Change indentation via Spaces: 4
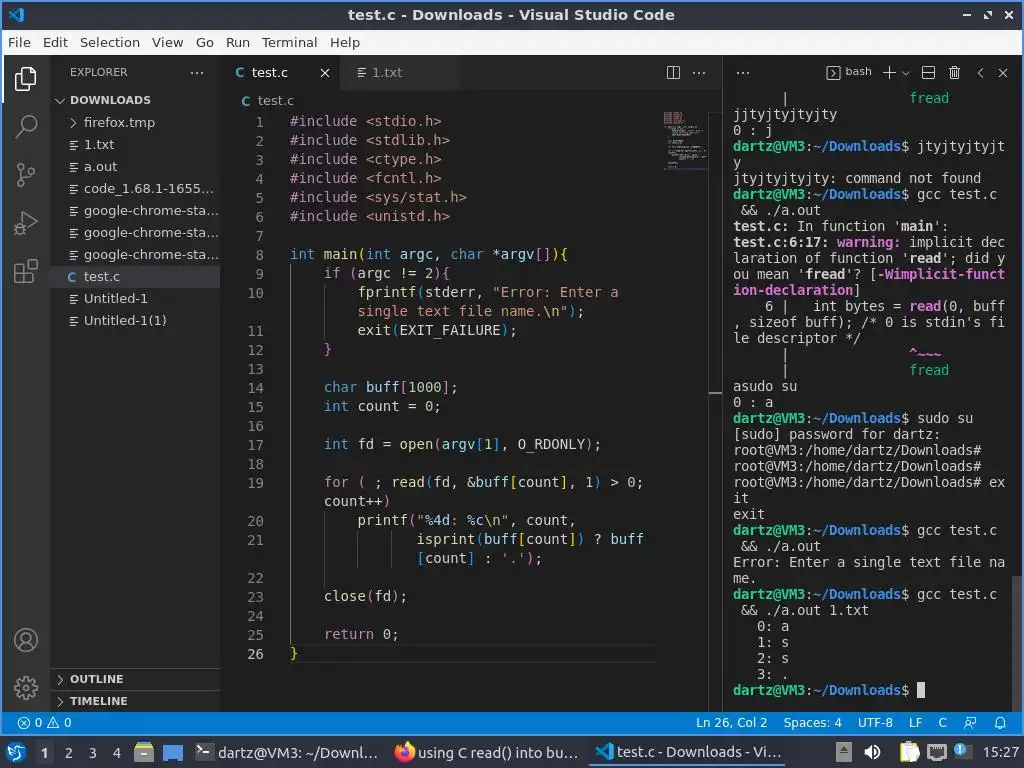Image resolution: width=1024 pixels, height=768 pixels. click(x=812, y=723)
